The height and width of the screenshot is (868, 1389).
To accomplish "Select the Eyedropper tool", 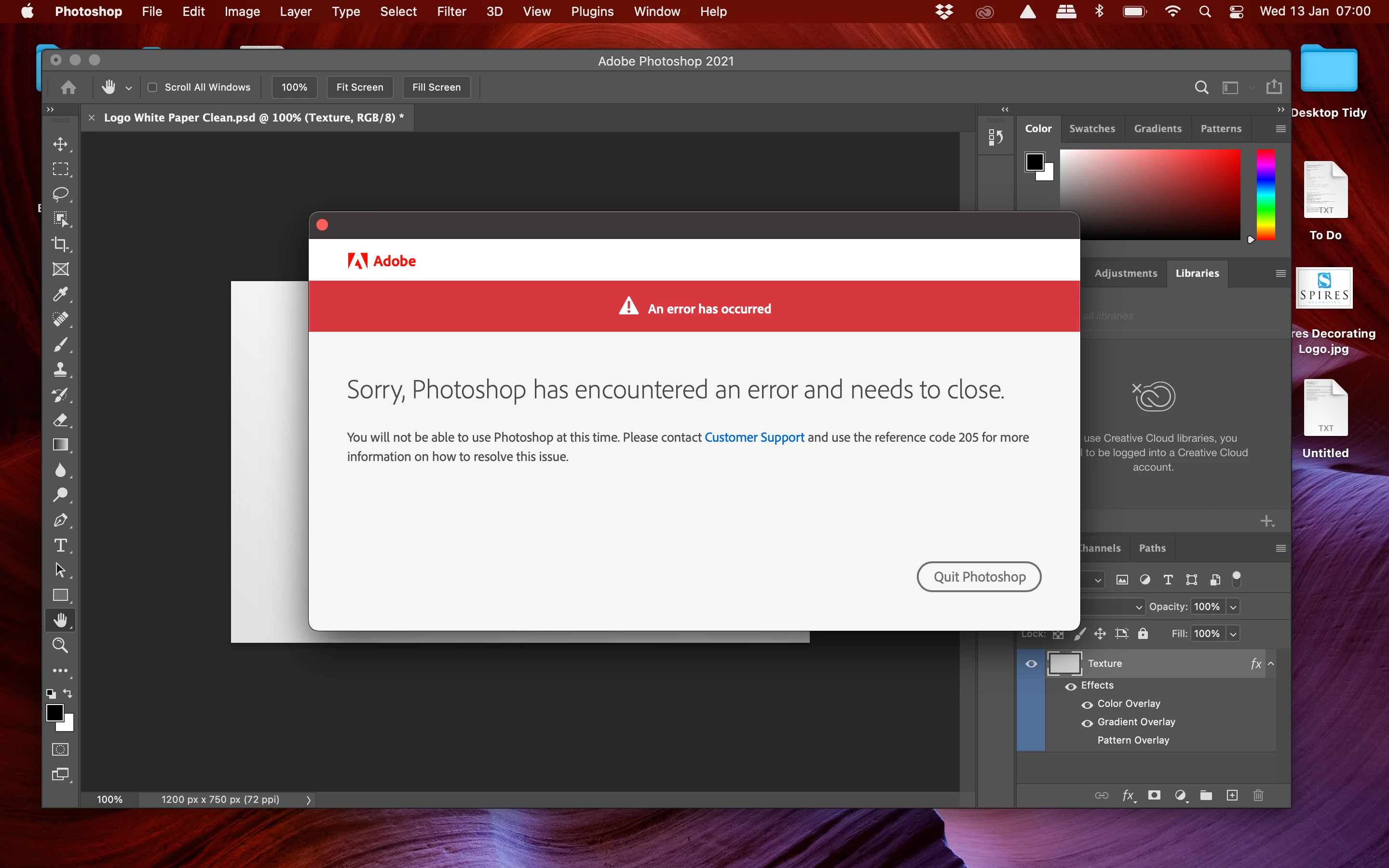I will click(x=60, y=294).
